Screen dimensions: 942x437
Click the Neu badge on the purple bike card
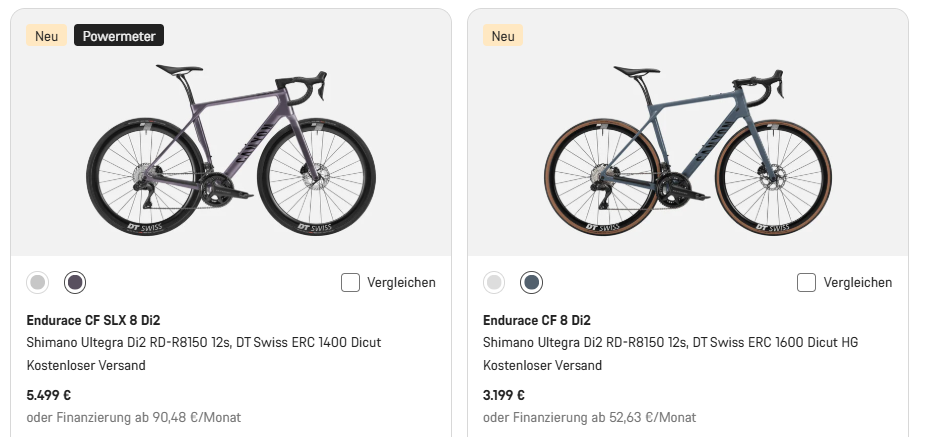46,36
